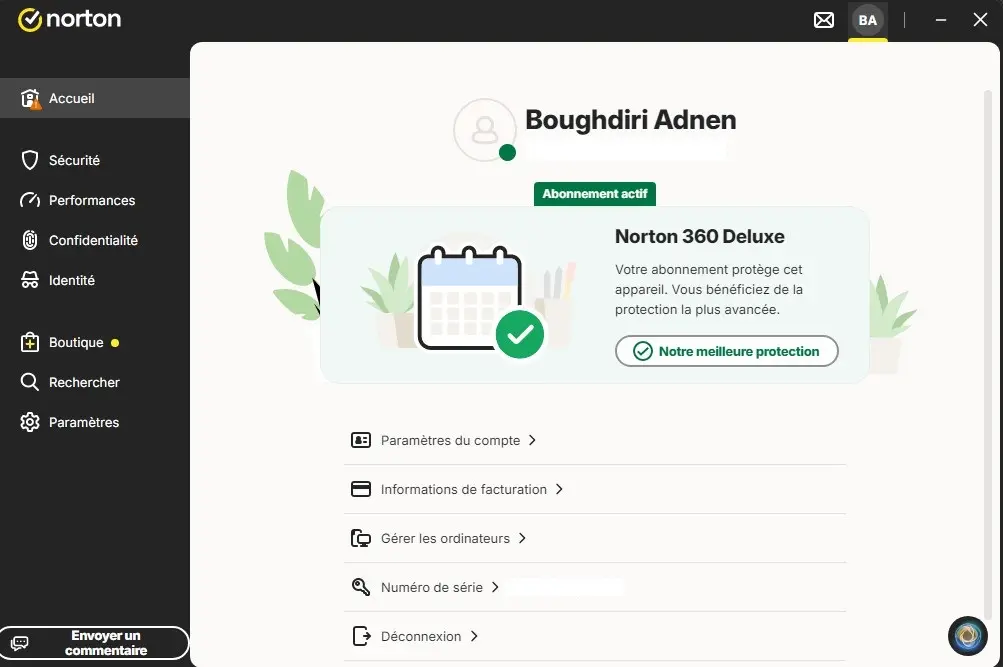This screenshot has height=667, width=1003.
Task: Open Sécurité shield in sidebar
Action: [x=30, y=160]
